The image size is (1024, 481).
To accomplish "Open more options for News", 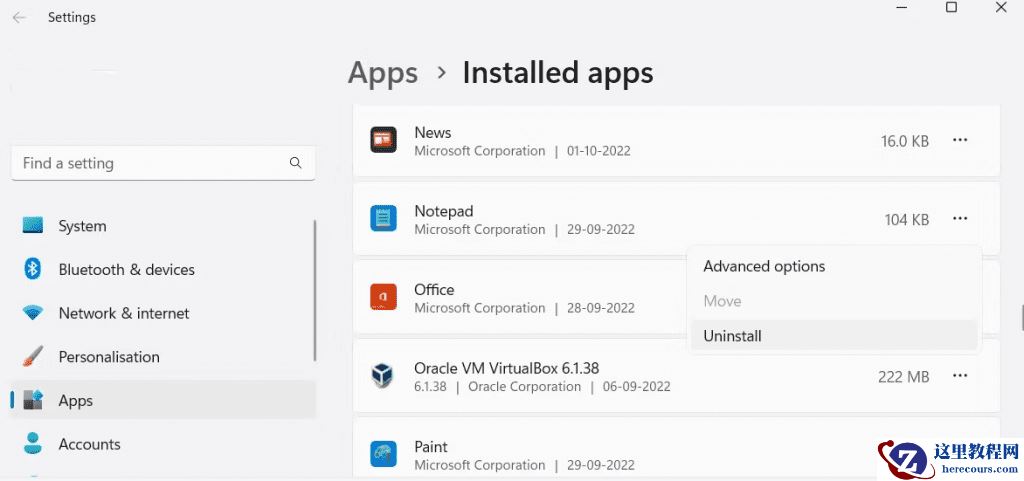I will 960,140.
